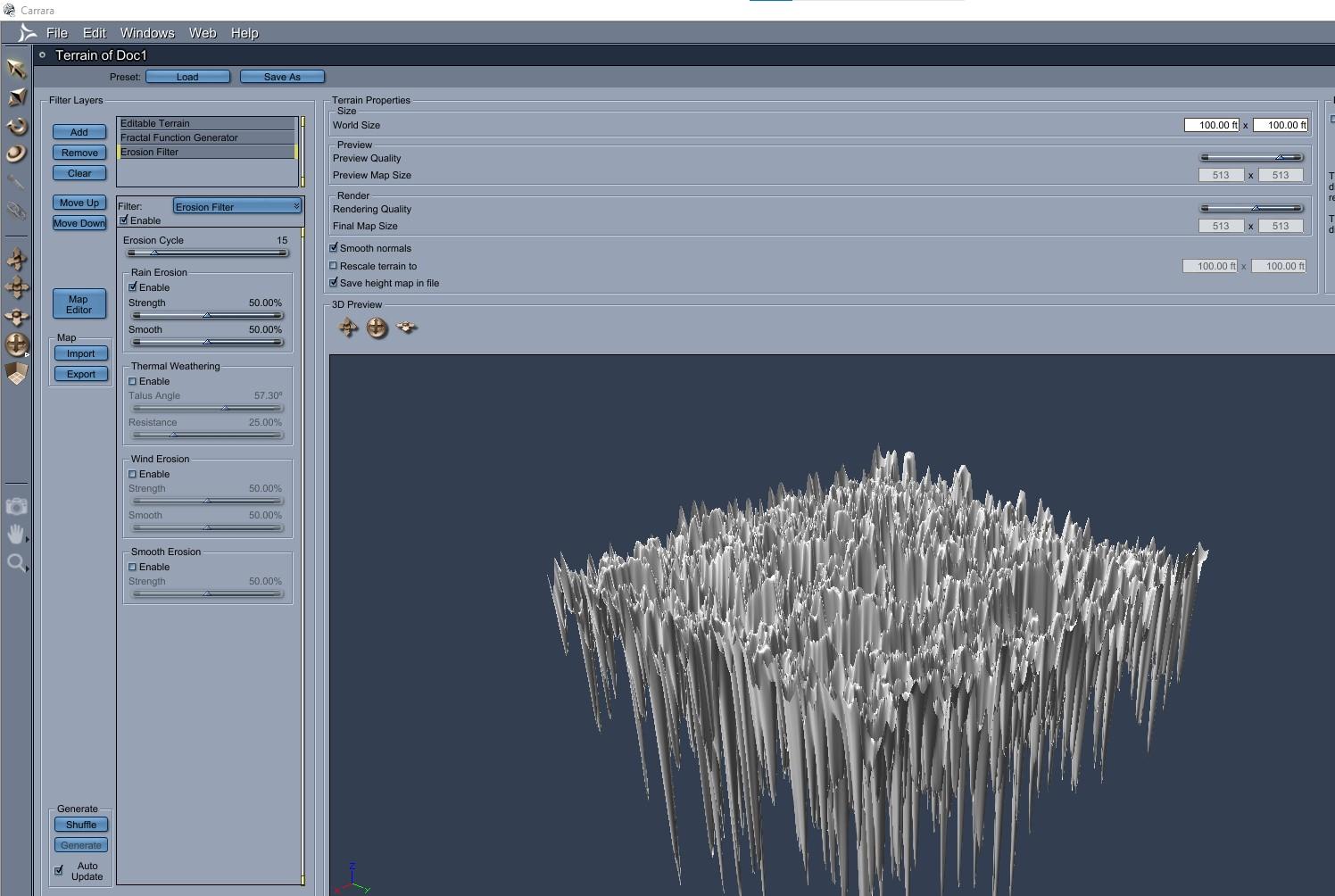This screenshot has height=896, width=1335.
Task: Select Fractal Function Generator layer
Action: [207, 137]
